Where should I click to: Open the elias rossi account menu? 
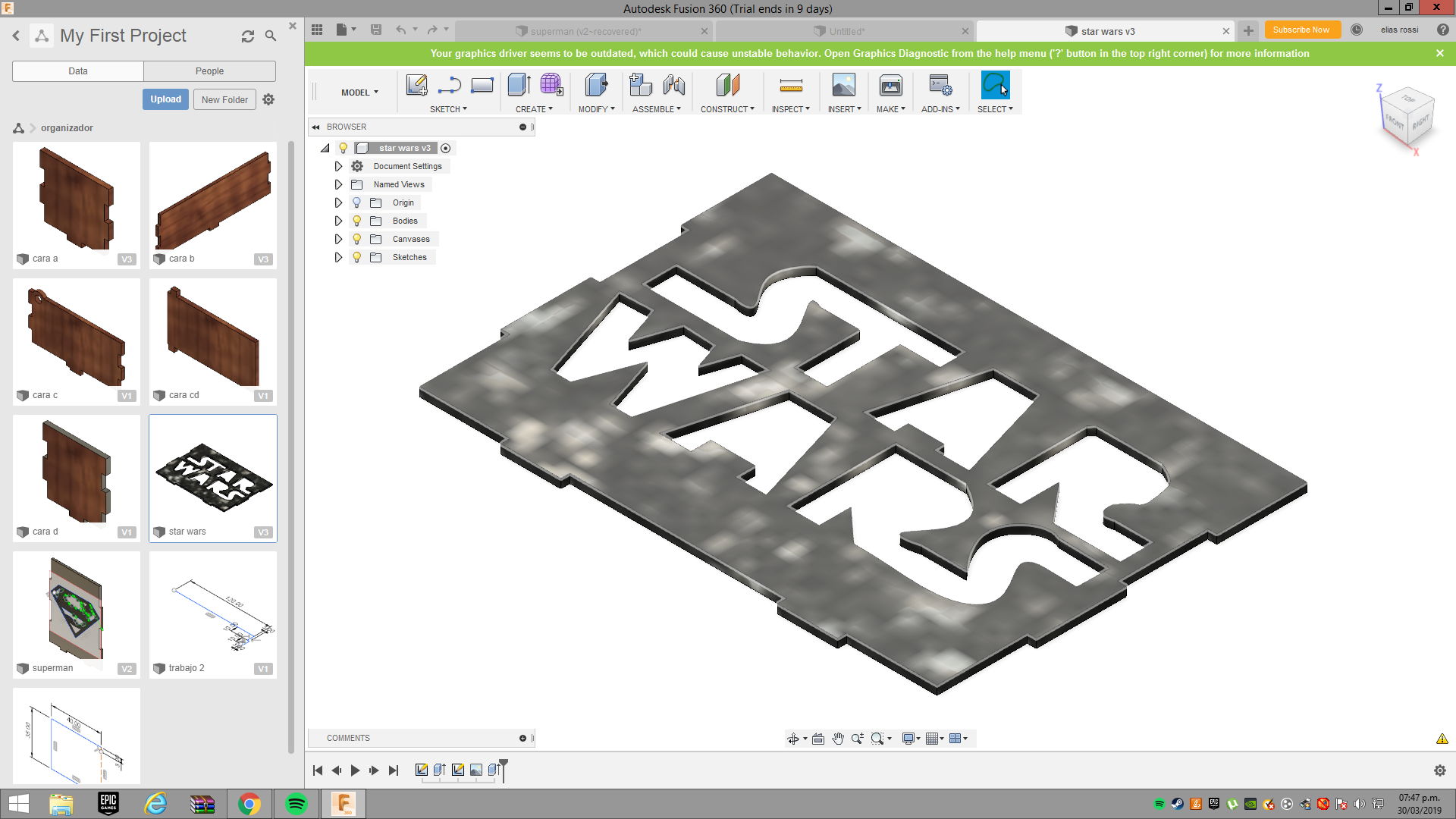[x=1399, y=30]
